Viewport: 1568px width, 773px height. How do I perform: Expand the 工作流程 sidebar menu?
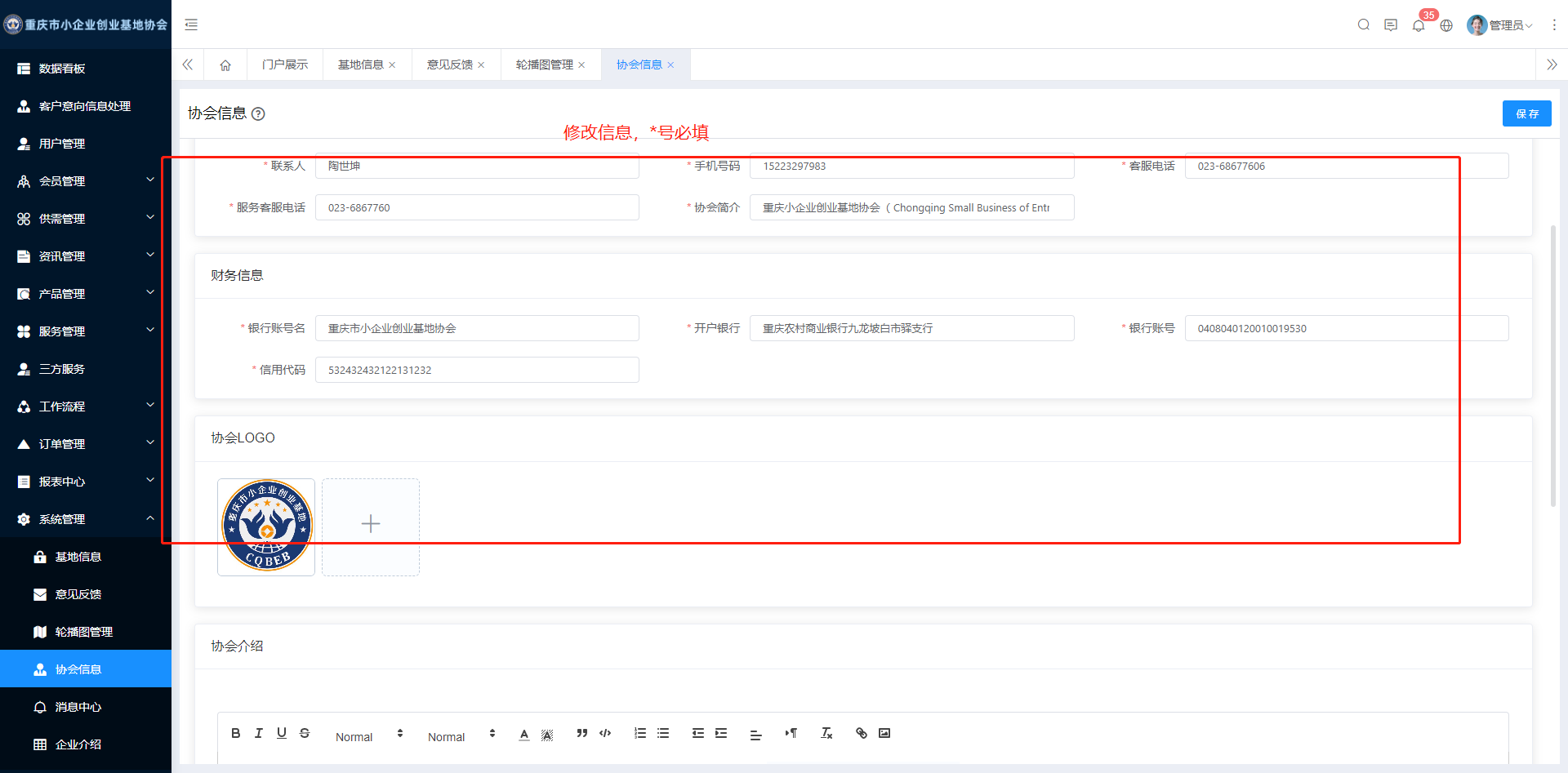(86, 406)
